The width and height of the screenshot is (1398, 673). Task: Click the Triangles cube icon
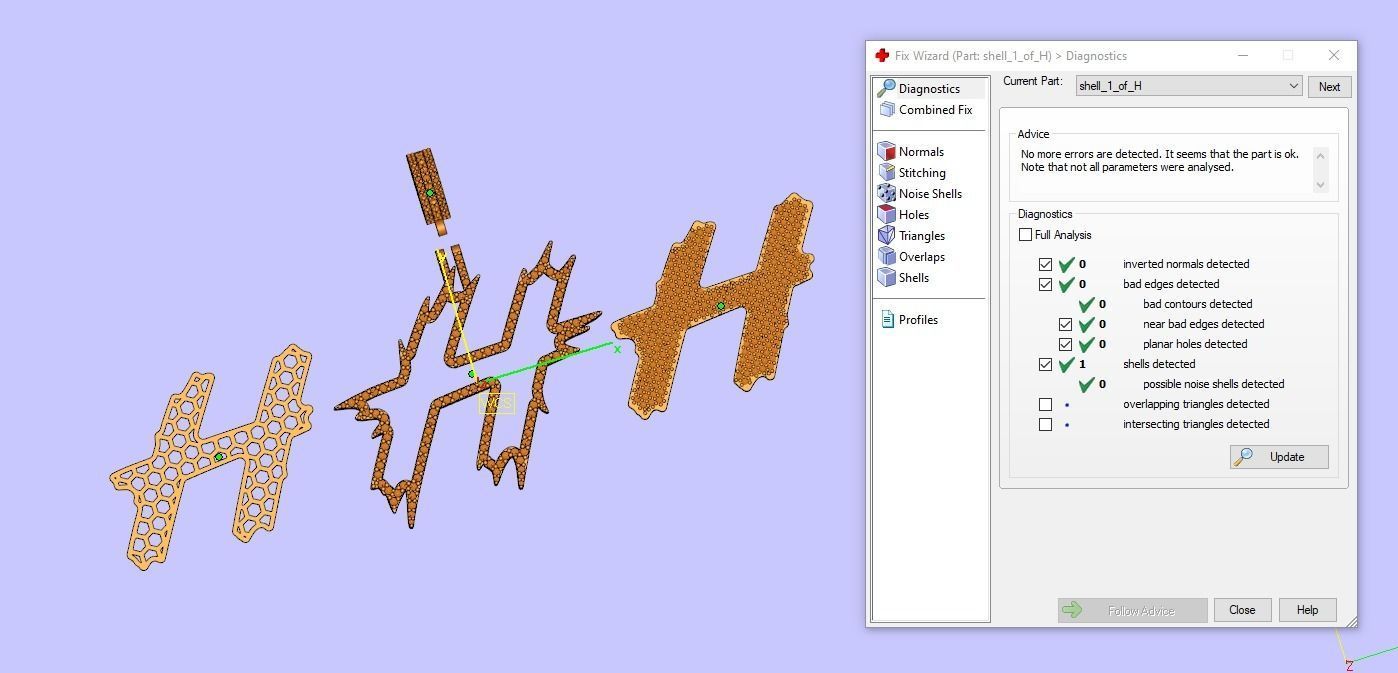pos(886,236)
